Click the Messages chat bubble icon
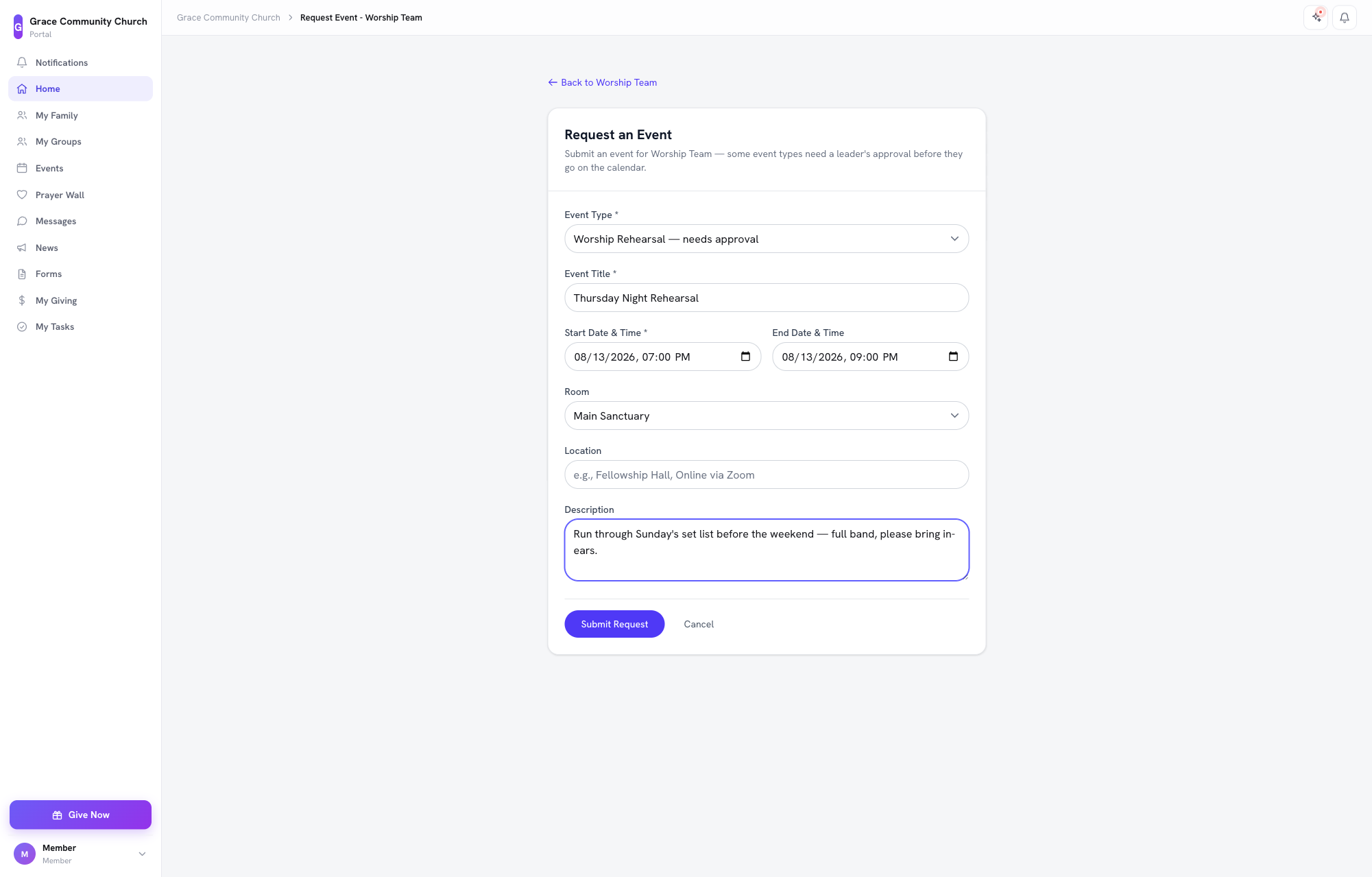 click(22, 221)
